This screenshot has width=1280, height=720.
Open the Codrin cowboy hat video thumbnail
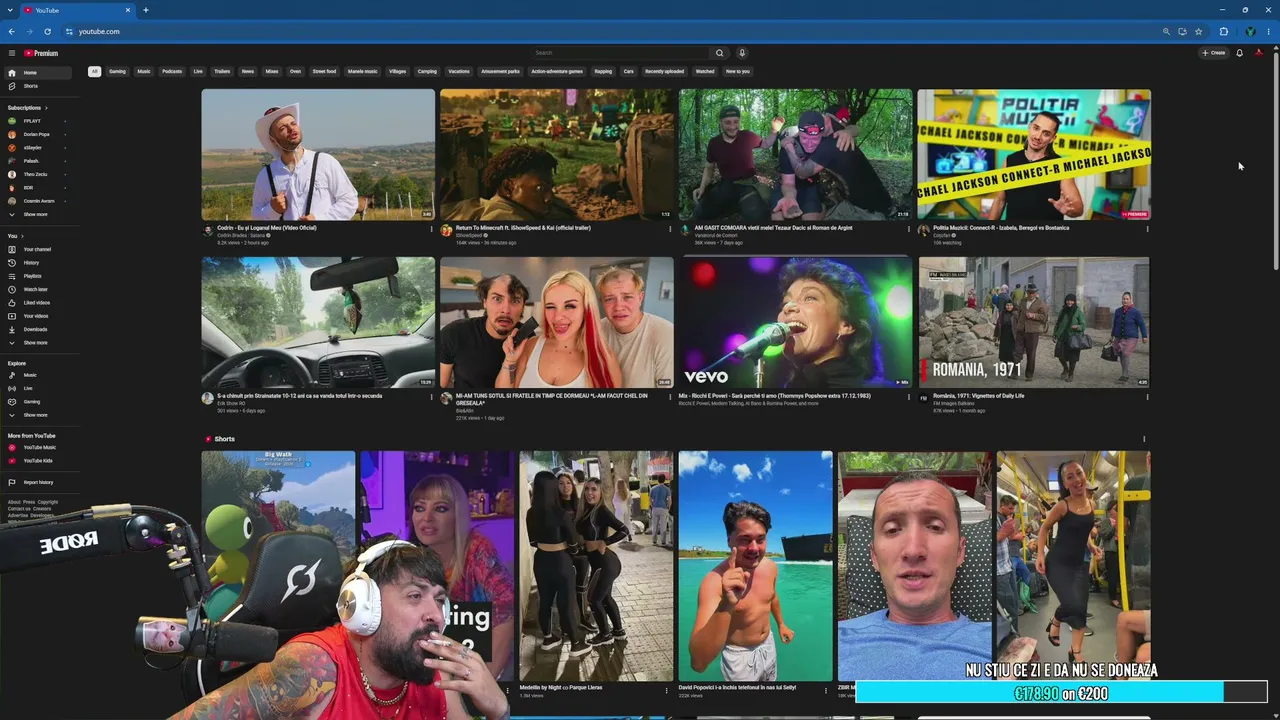(x=318, y=154)
